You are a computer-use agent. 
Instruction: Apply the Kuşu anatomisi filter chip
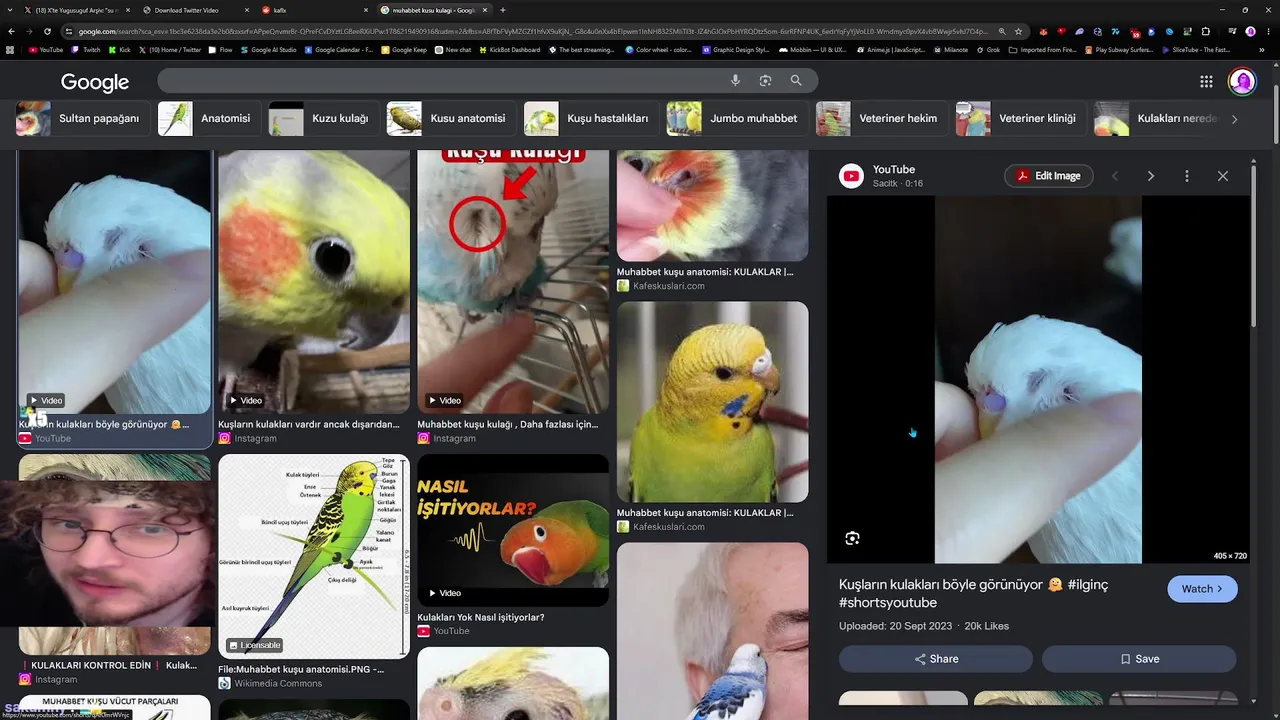(x=451, y=118)
